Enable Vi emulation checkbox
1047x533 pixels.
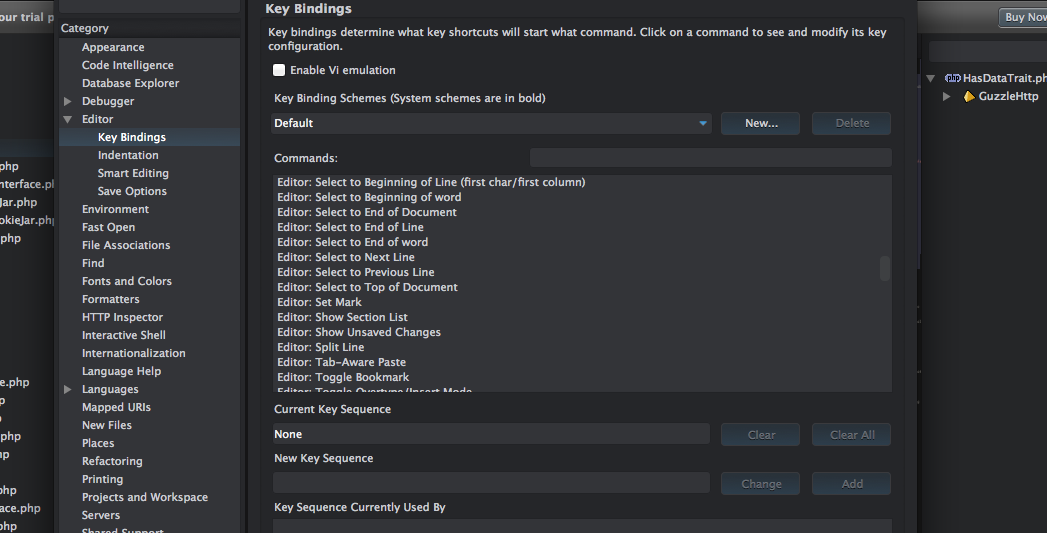point(279,71)
